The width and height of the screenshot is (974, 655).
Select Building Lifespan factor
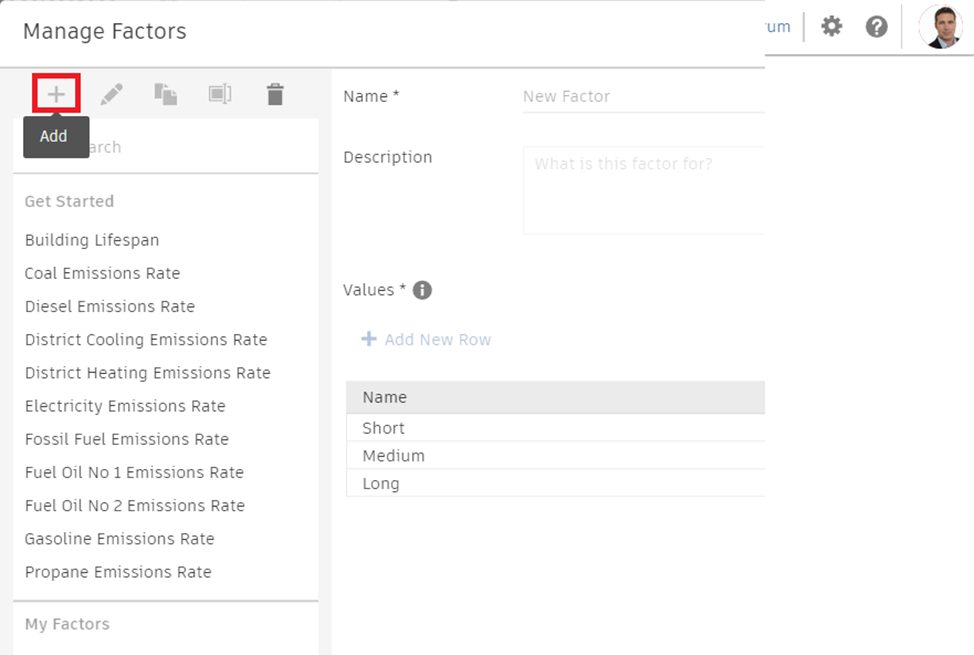click(x=92, y=240)
